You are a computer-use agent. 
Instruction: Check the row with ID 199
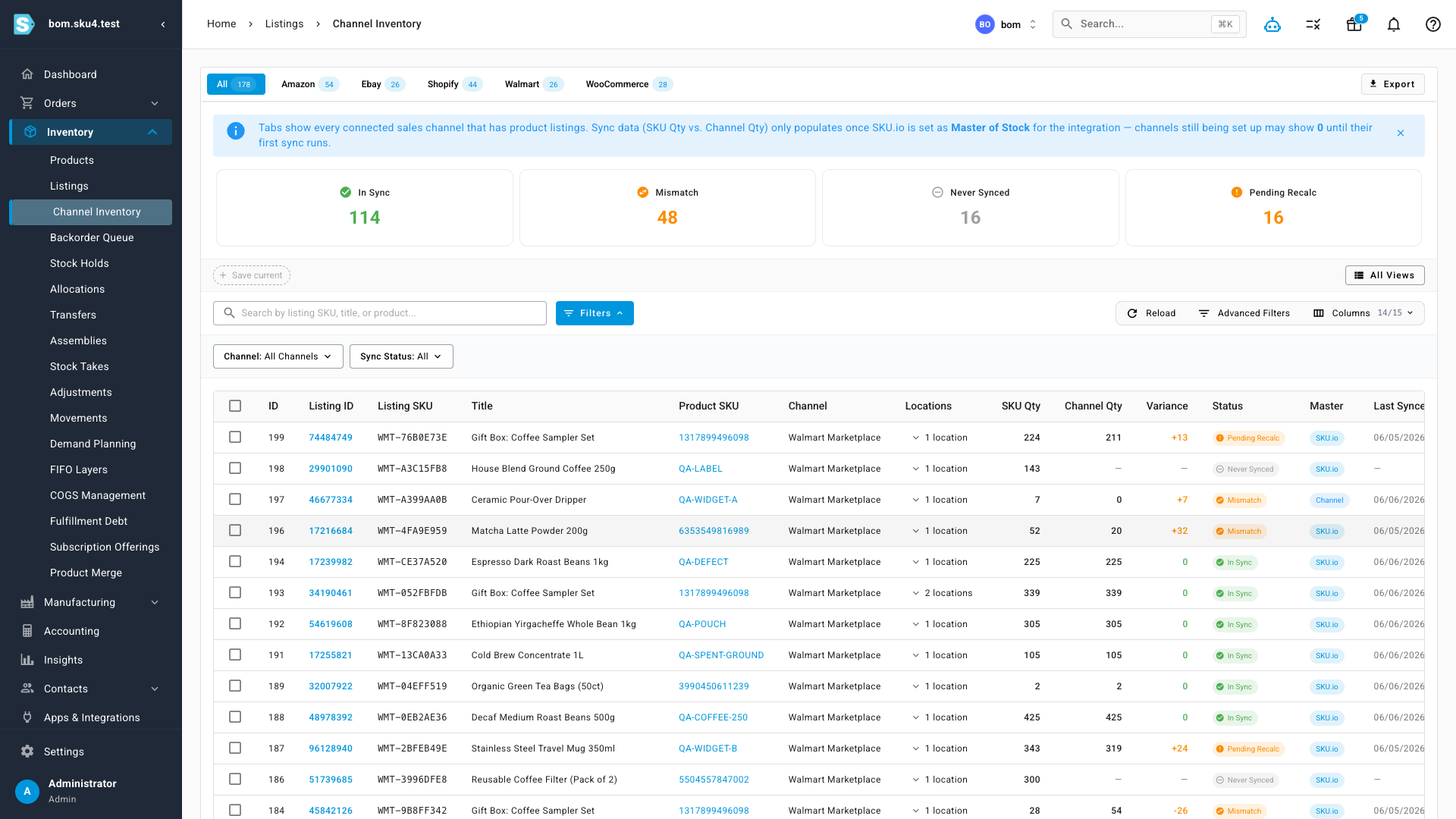pos(235,438)
